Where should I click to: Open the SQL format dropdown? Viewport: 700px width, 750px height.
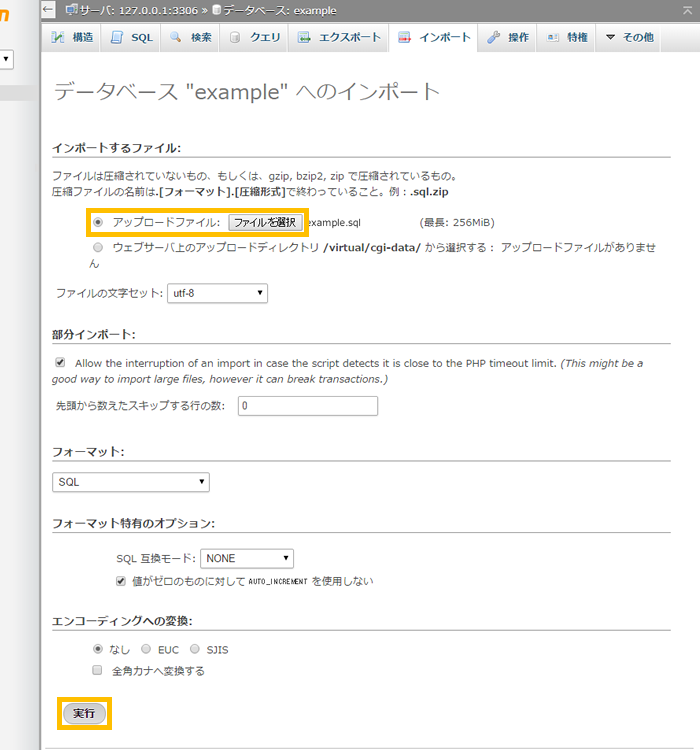pyautogui.click(x=131, y=482)
